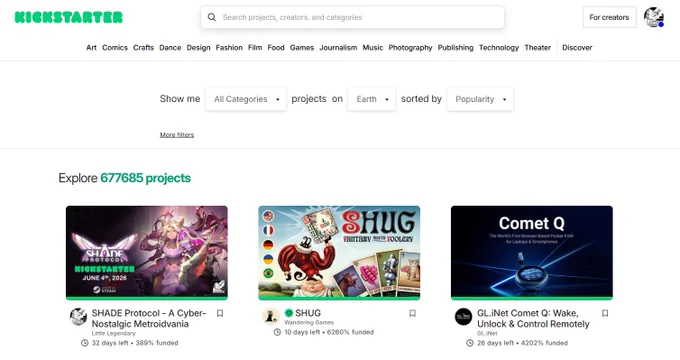Open the Art category
The image size is (680, 360).
pos(91,48)
